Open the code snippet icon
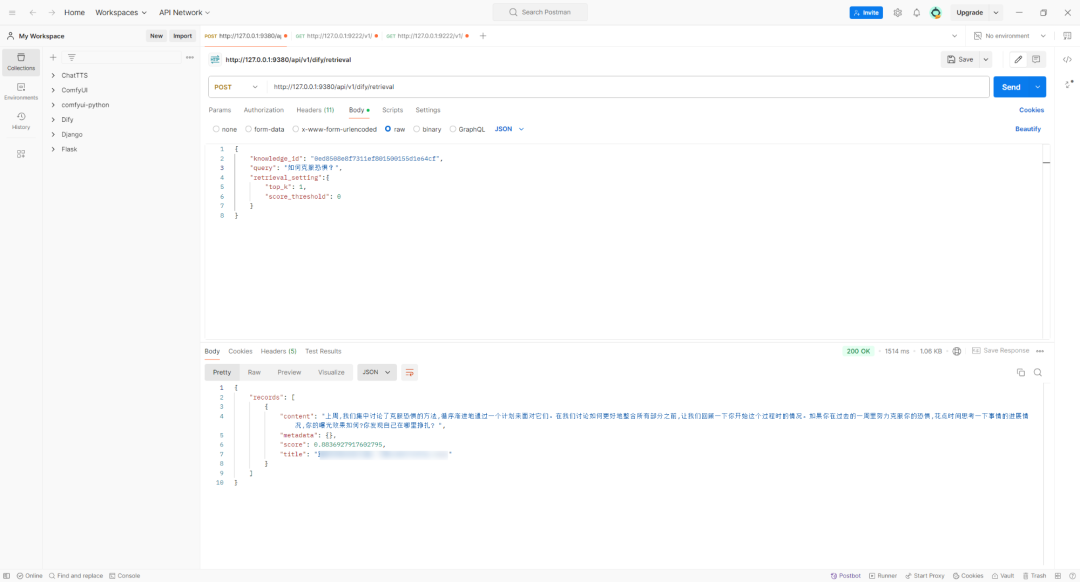This screenshot has height=582, width=1080. click(1067, 59)
